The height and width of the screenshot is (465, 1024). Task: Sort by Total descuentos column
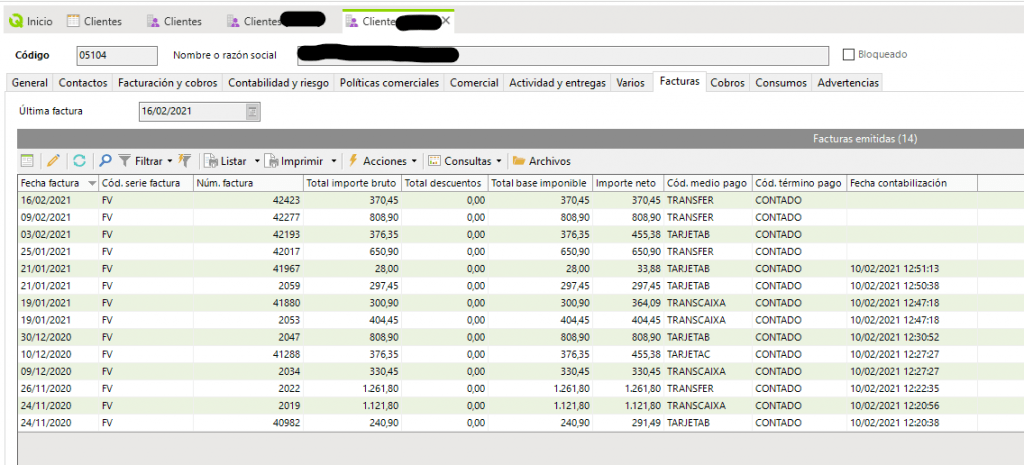[445, 184]
